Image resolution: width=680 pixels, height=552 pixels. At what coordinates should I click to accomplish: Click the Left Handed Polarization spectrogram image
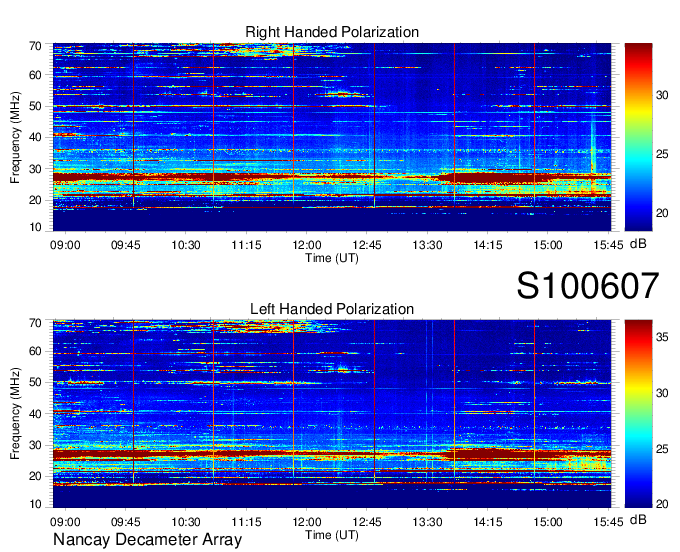coord(332,414)
